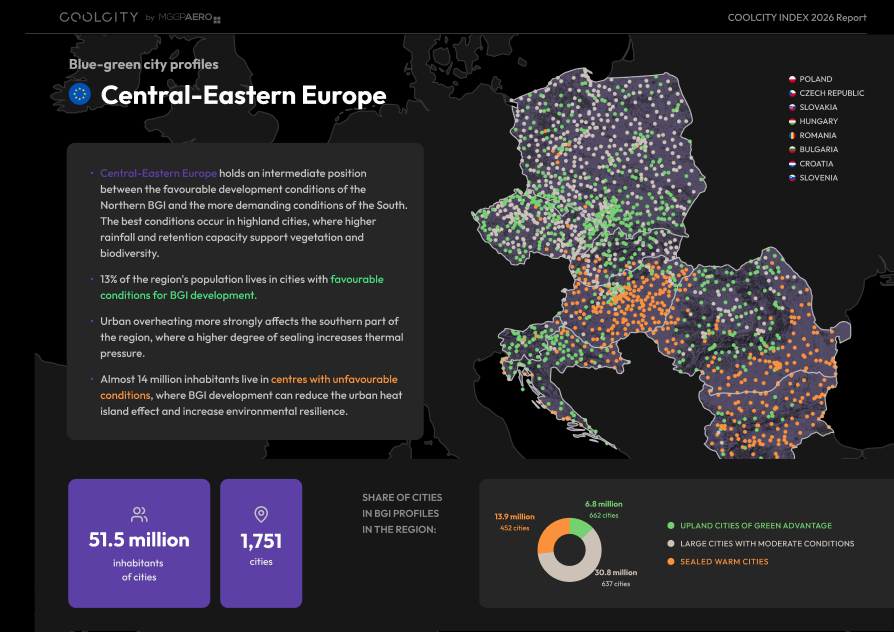Click the '13.9 million' chart label
Screen dimensions: 894x632
tap(514, 517)
